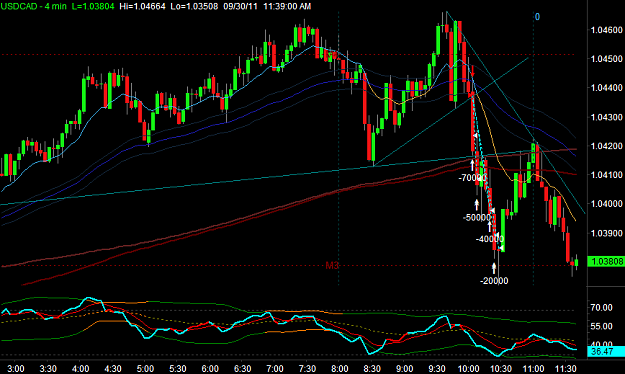Image resolution: width=625 pixels, height=374 pixels.
Task: Click the blue 0 marker label
Action: tap(537, 17)
